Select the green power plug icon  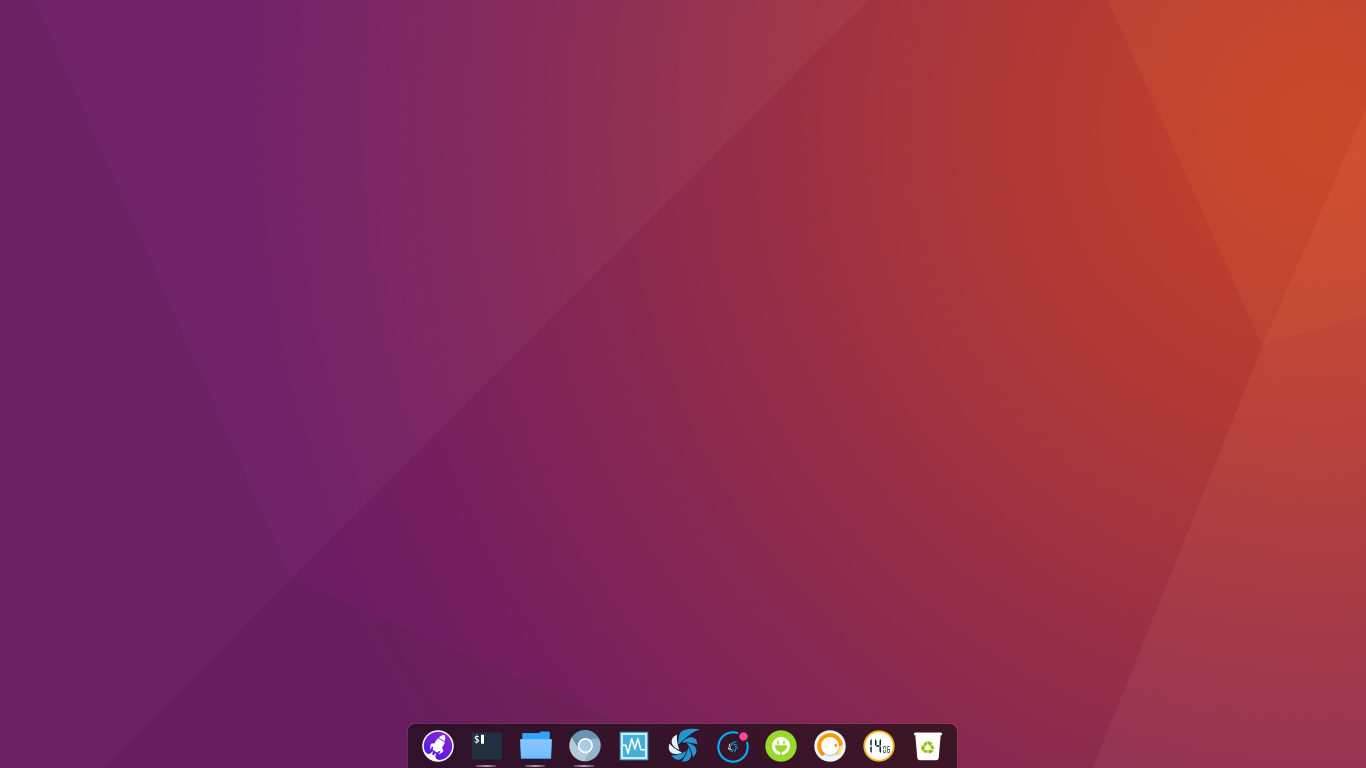pyautogui.click(x=781, y=746)
